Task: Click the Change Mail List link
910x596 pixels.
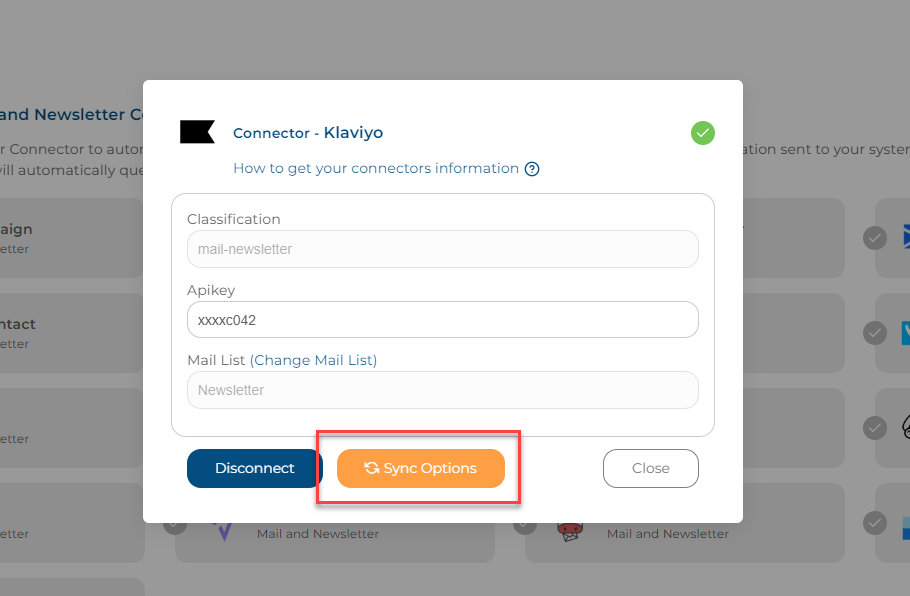Action: (x=313, y=360)
